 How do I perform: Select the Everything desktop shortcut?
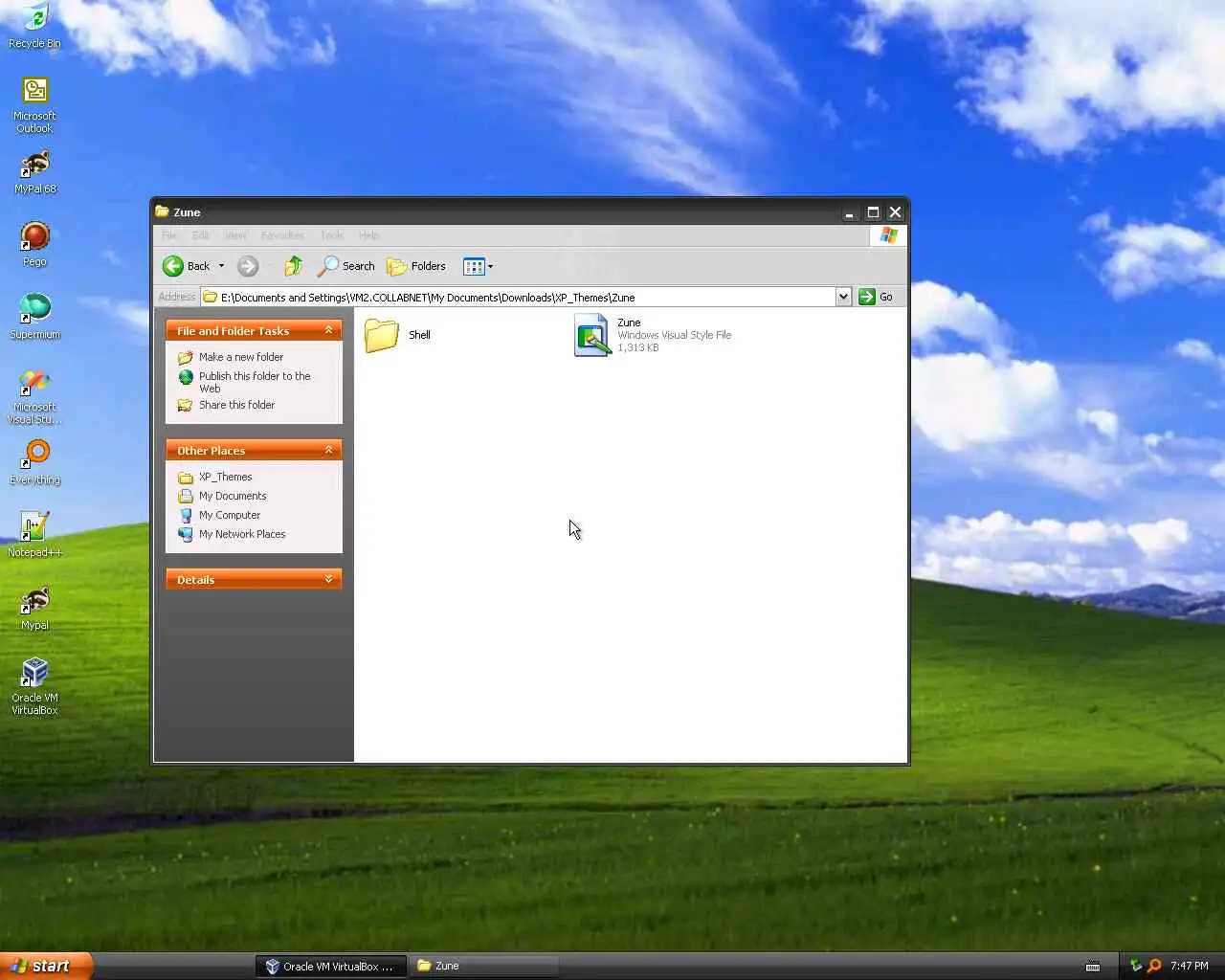coord(34,462)
